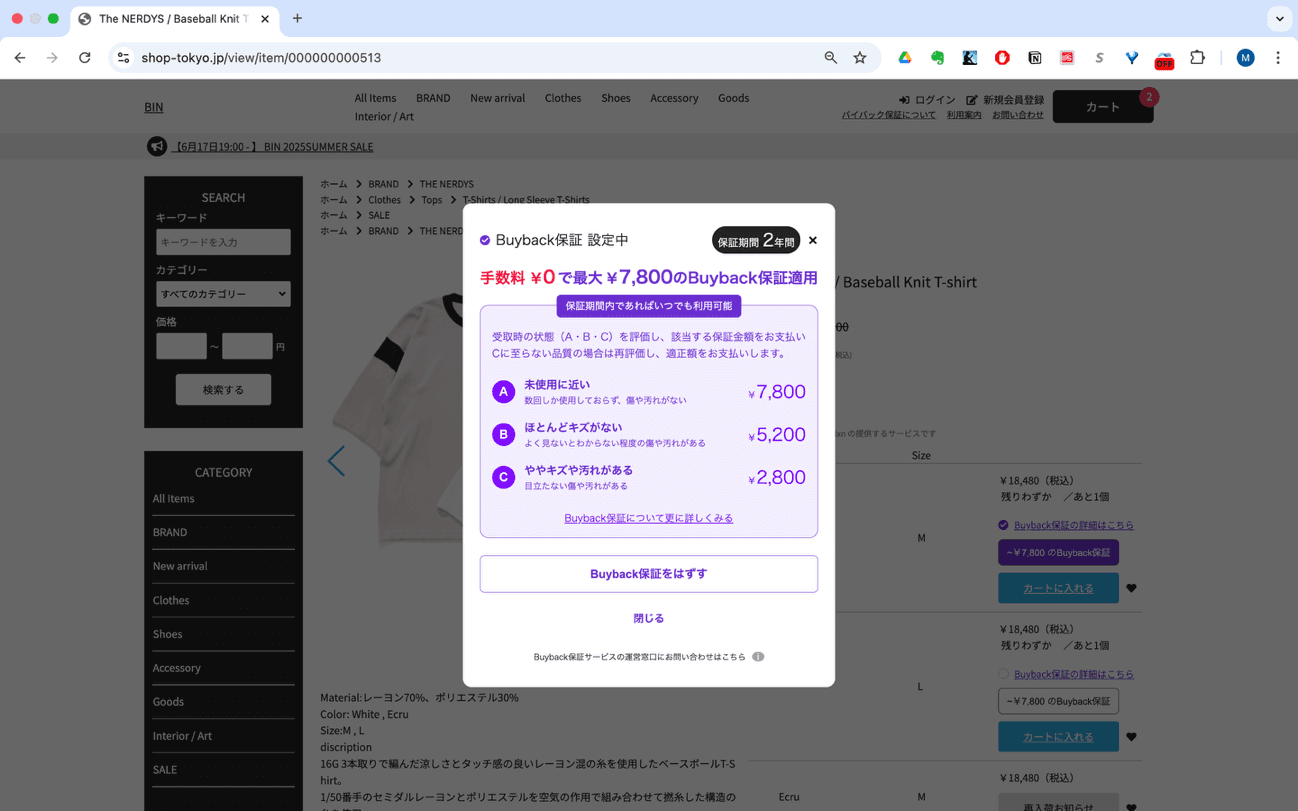Open the お問い合わせ header link
The width and height of the screenshot is (1298, 811).
(x=1018, y=115)
